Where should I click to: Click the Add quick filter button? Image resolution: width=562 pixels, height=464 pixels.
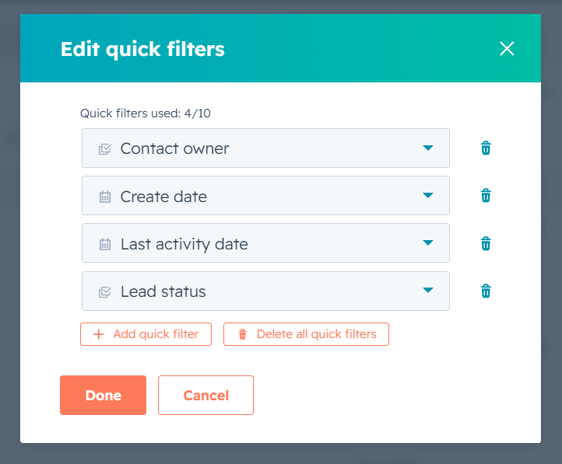point(146,334)
